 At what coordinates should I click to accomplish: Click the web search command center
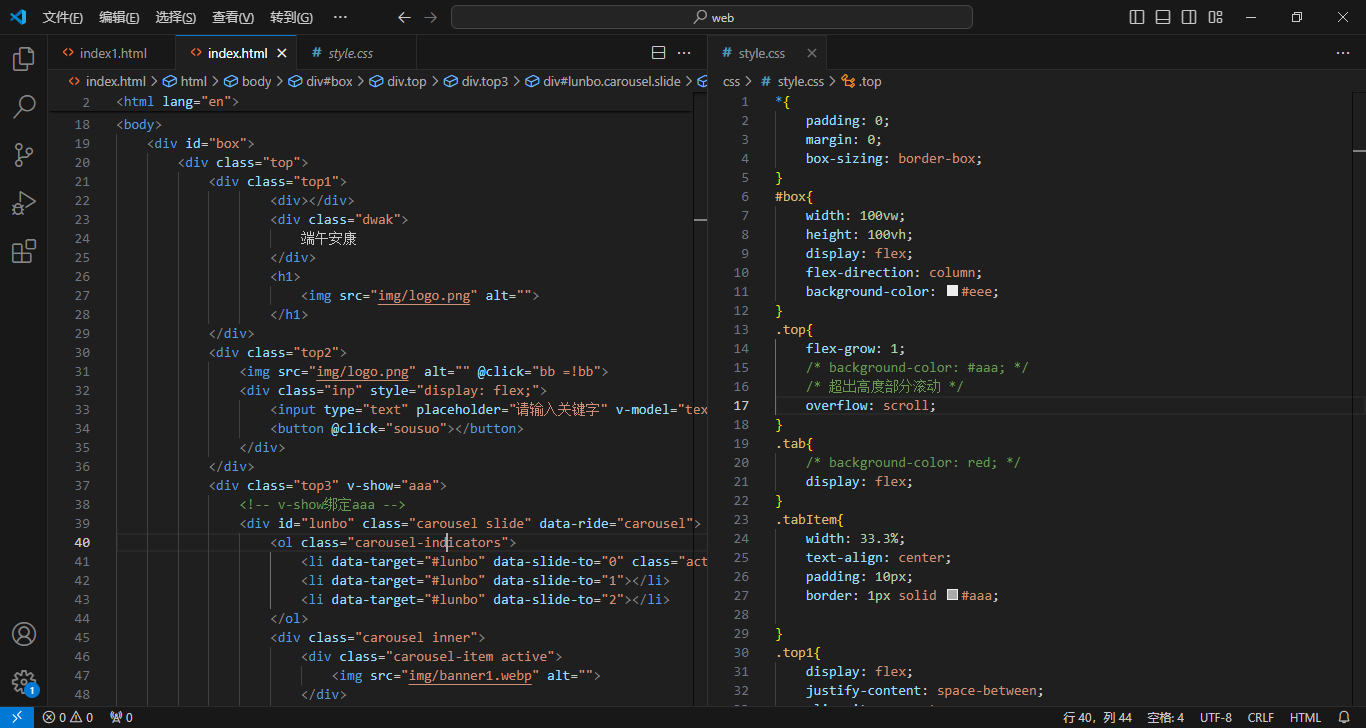point(711,17)
